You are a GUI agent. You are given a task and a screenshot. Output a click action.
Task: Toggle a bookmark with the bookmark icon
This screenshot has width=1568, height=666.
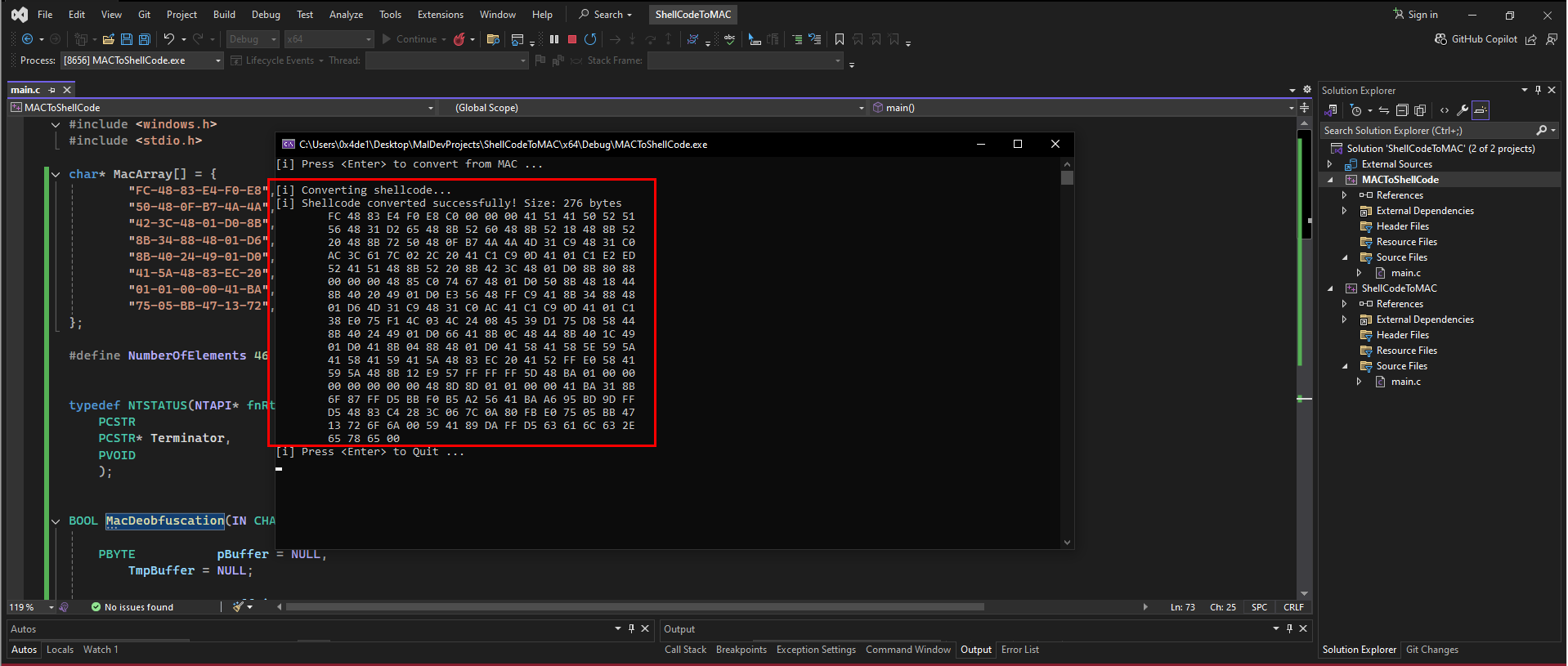pyautogui.click(x=840, y=39)
